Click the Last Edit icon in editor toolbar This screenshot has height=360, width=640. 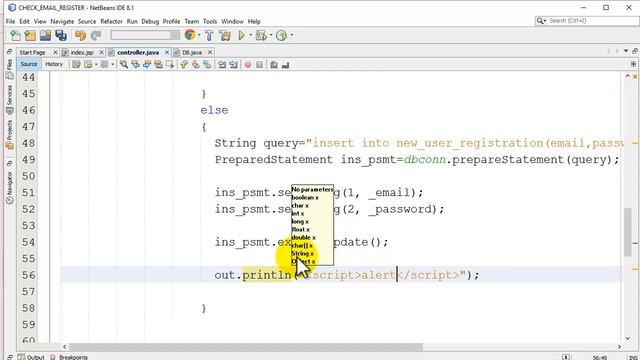click(76, 64)
